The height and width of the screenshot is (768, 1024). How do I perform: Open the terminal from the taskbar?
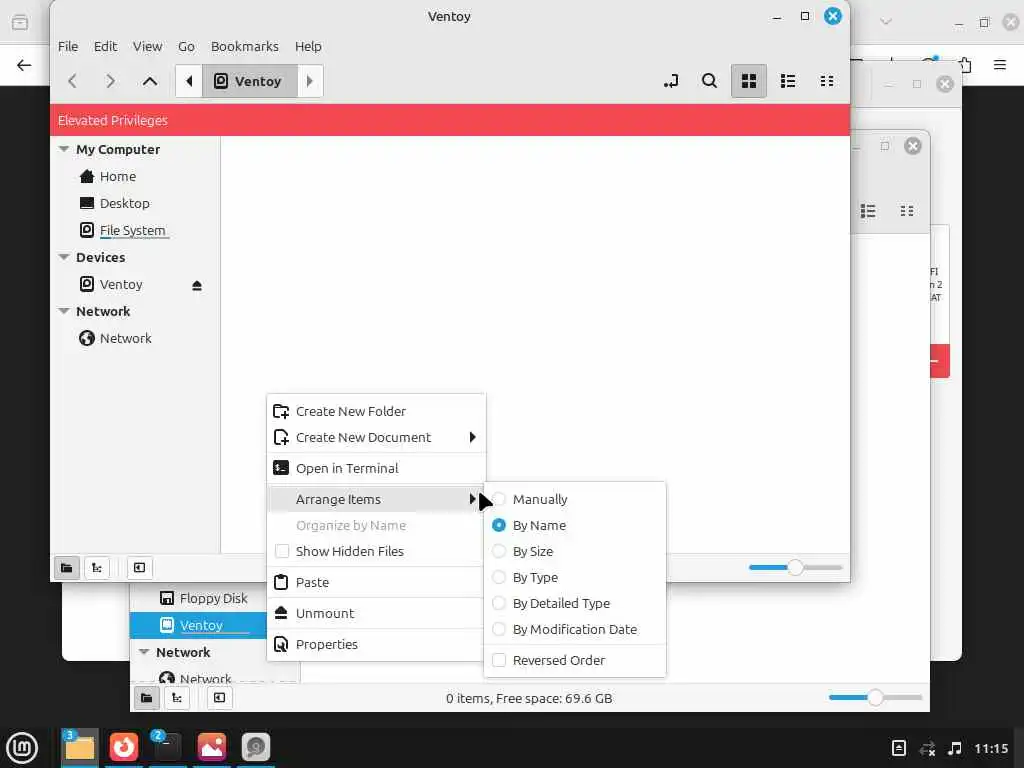click(x=167, y=747)
